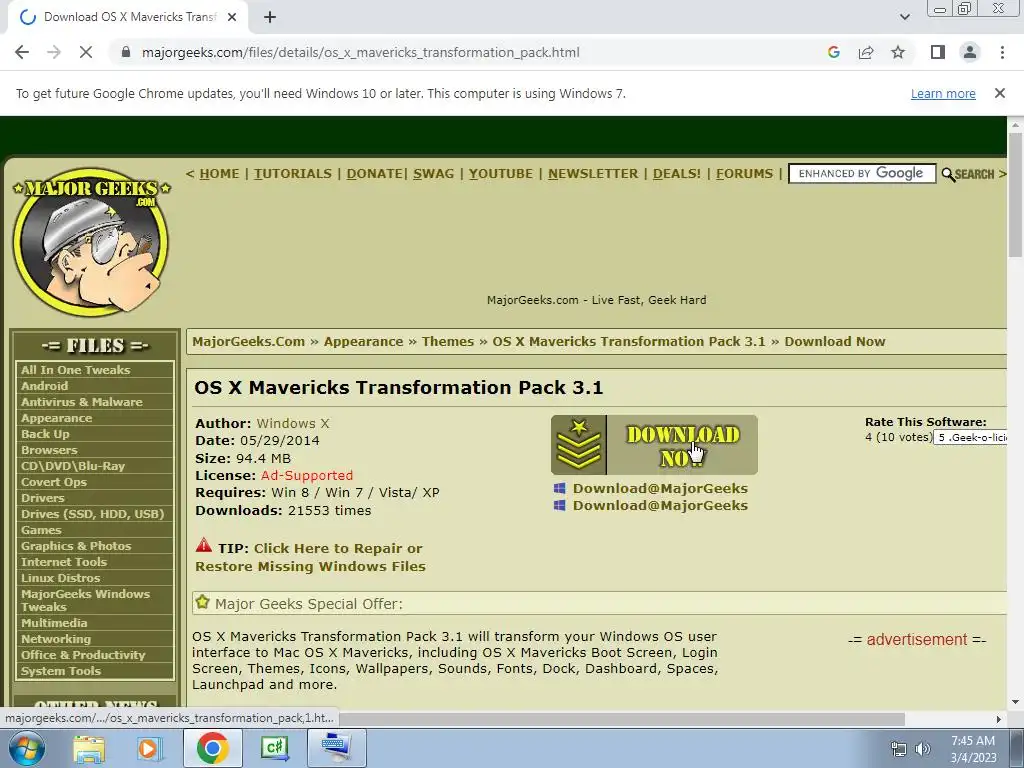Go to the HOME menu item
This screenshot has width=1024, height=768.
pyautogui.click(x=219, y=174)
